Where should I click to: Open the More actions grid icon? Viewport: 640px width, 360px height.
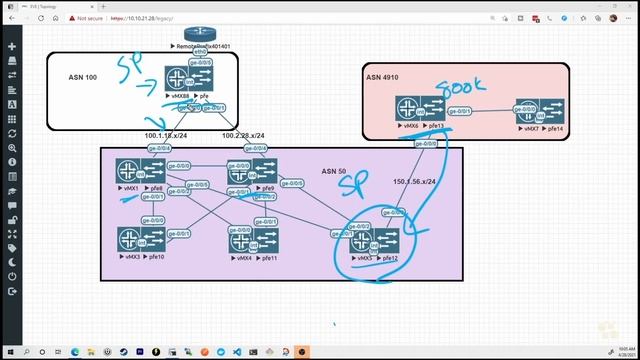coord(12,119)
